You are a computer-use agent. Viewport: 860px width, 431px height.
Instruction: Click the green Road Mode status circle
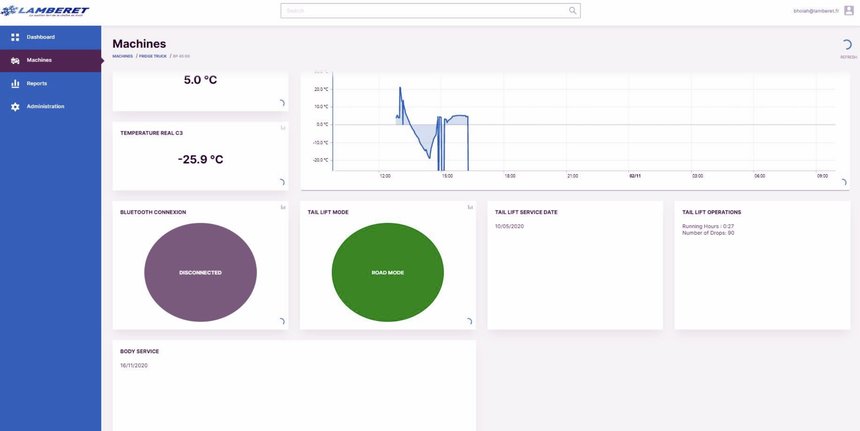(x=387, y=272)
